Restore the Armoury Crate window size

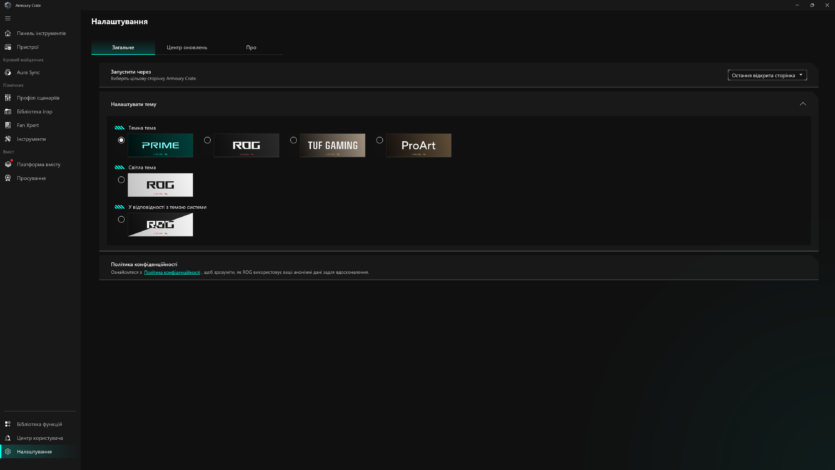pos(812,5)
